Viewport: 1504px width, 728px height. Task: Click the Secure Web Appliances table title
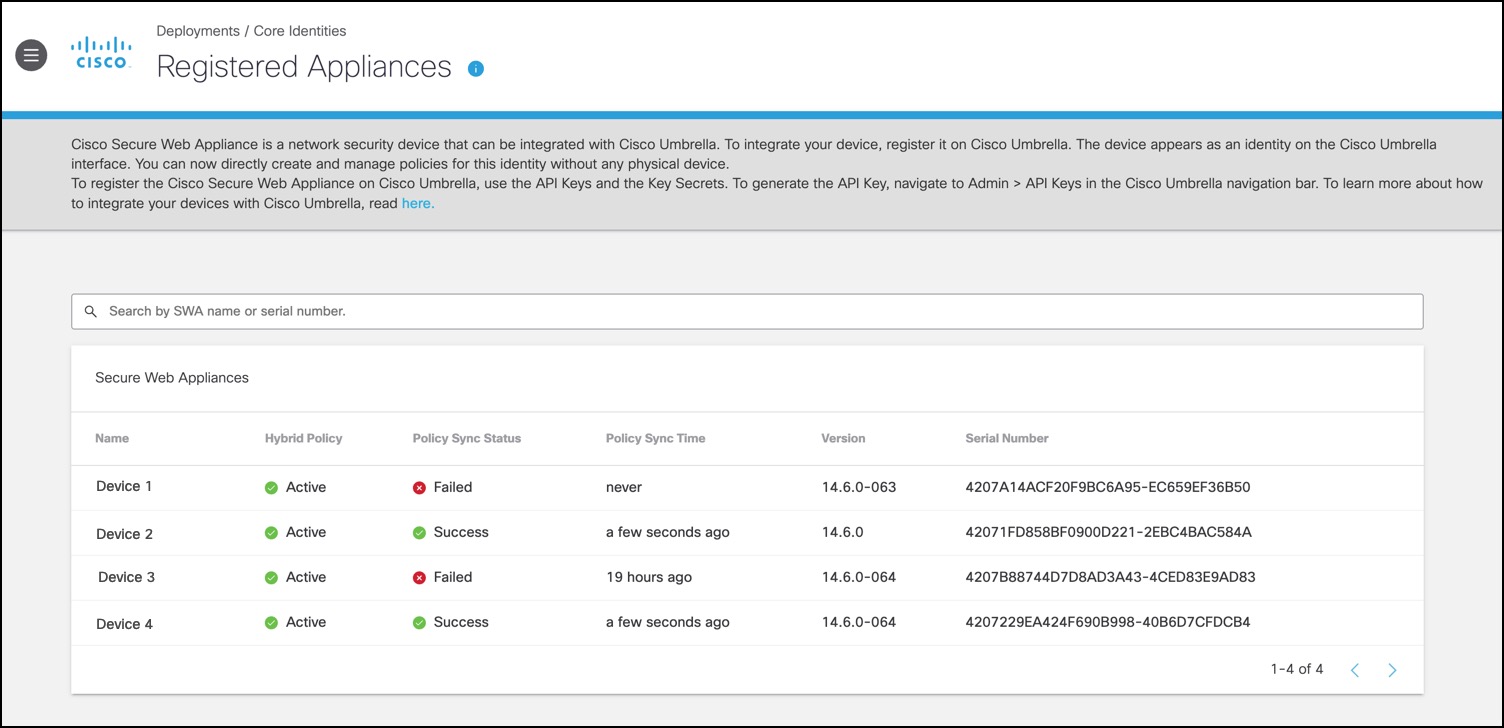(172, 378)
